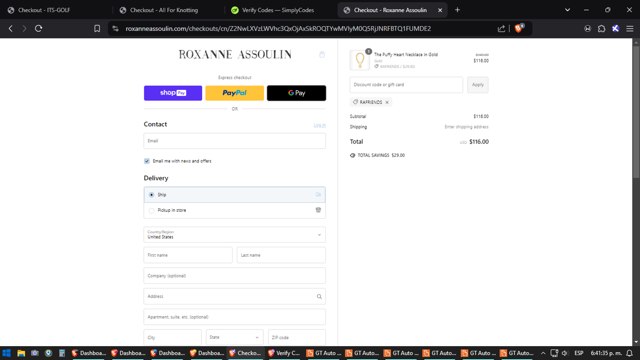Click the Address field
Image resolution: width=640 pixels, height=360 pixels.
click(235, 296)
